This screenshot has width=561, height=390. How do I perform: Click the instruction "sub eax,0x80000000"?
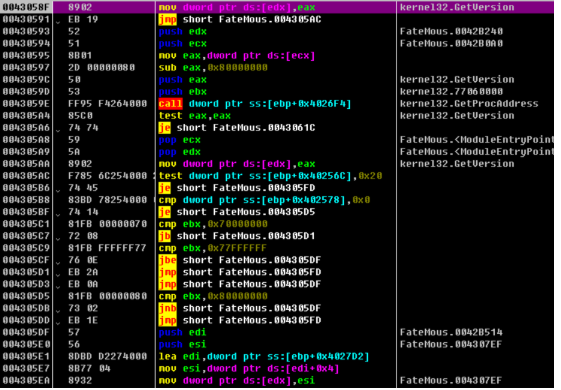coord(213,68)
